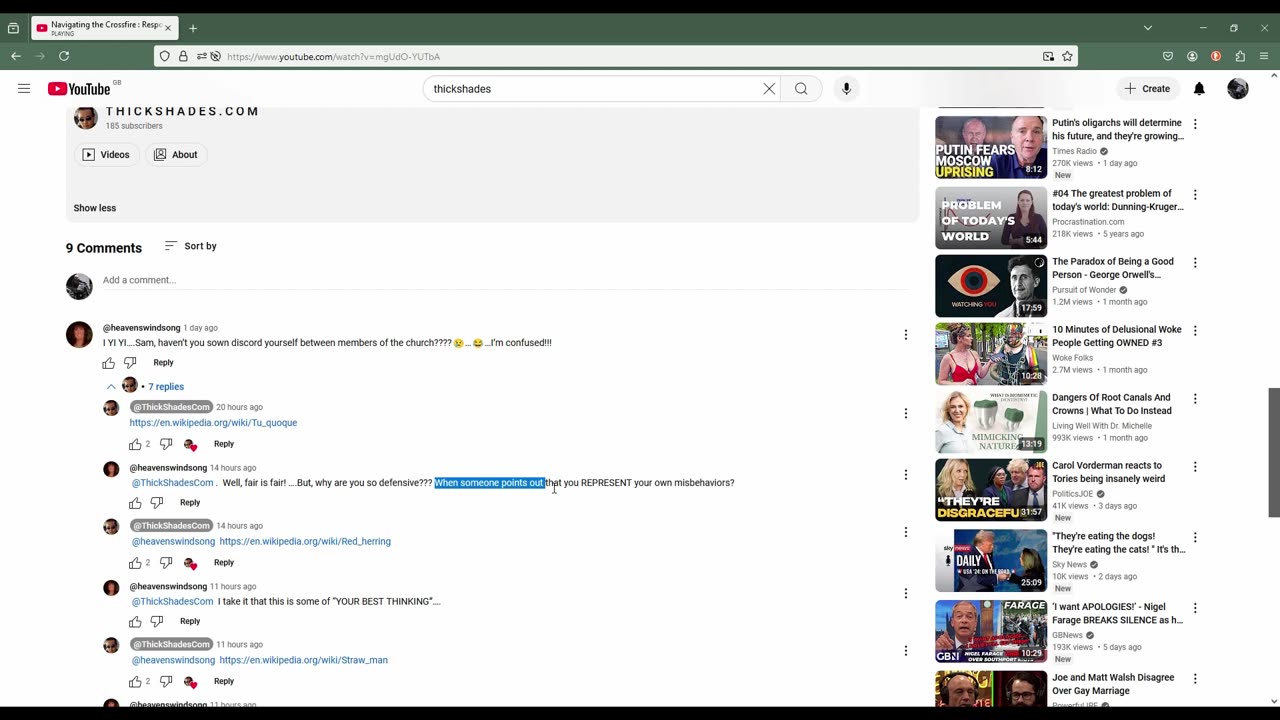Screen dimensions: 1280x720
Task: Open Nigel Farage video thumbnail
Action: (991, 631)
